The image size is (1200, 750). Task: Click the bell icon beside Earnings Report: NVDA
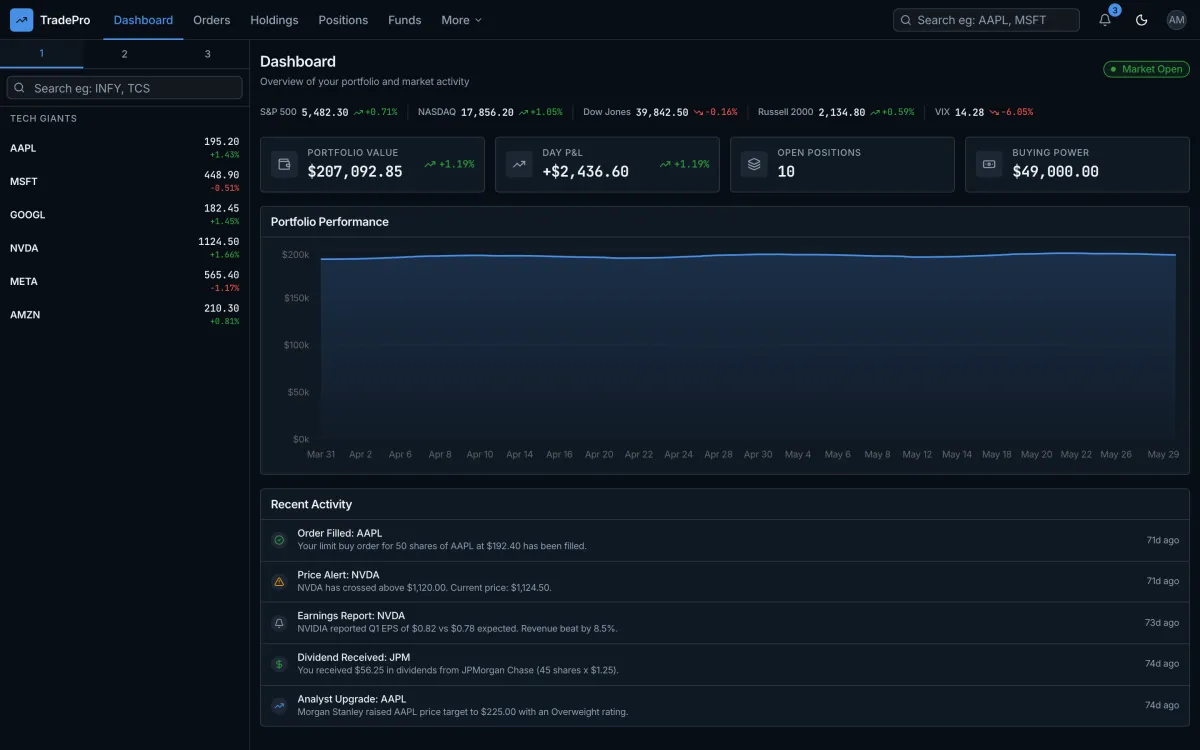pos(279,623)
